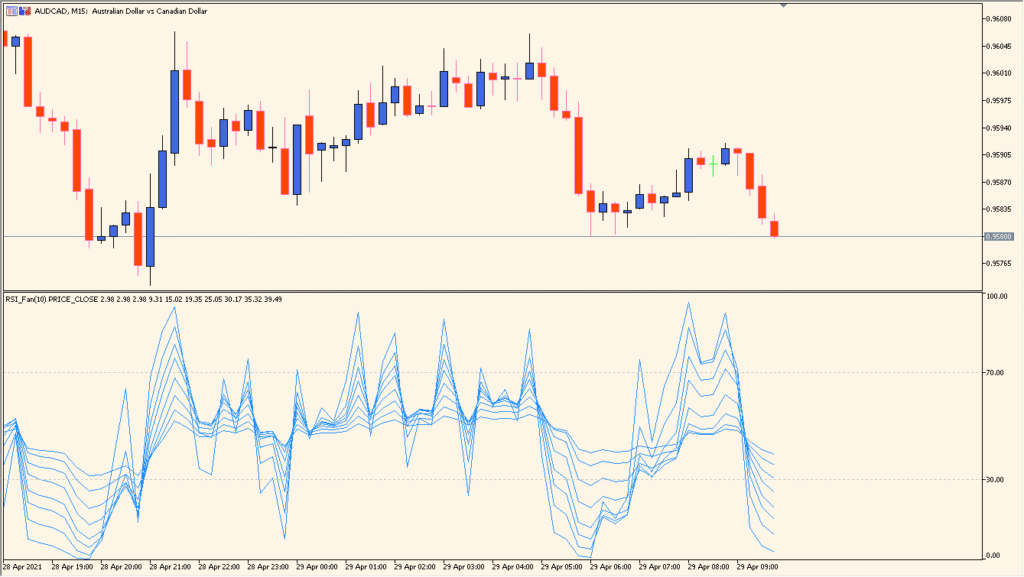Click the AUDCAD, M15 chart title text

121,11
